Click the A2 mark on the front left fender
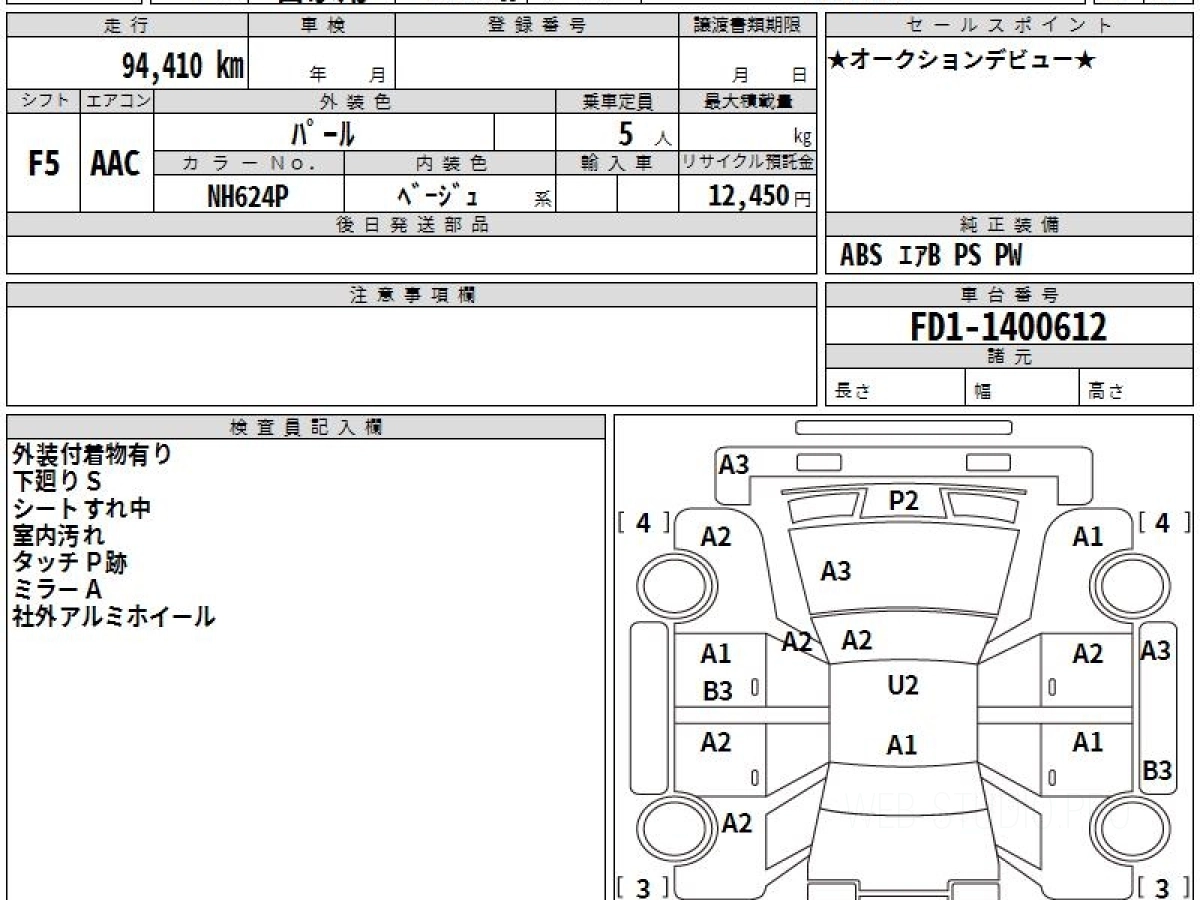Screen dimensions: 1200x900 point(716,537)
